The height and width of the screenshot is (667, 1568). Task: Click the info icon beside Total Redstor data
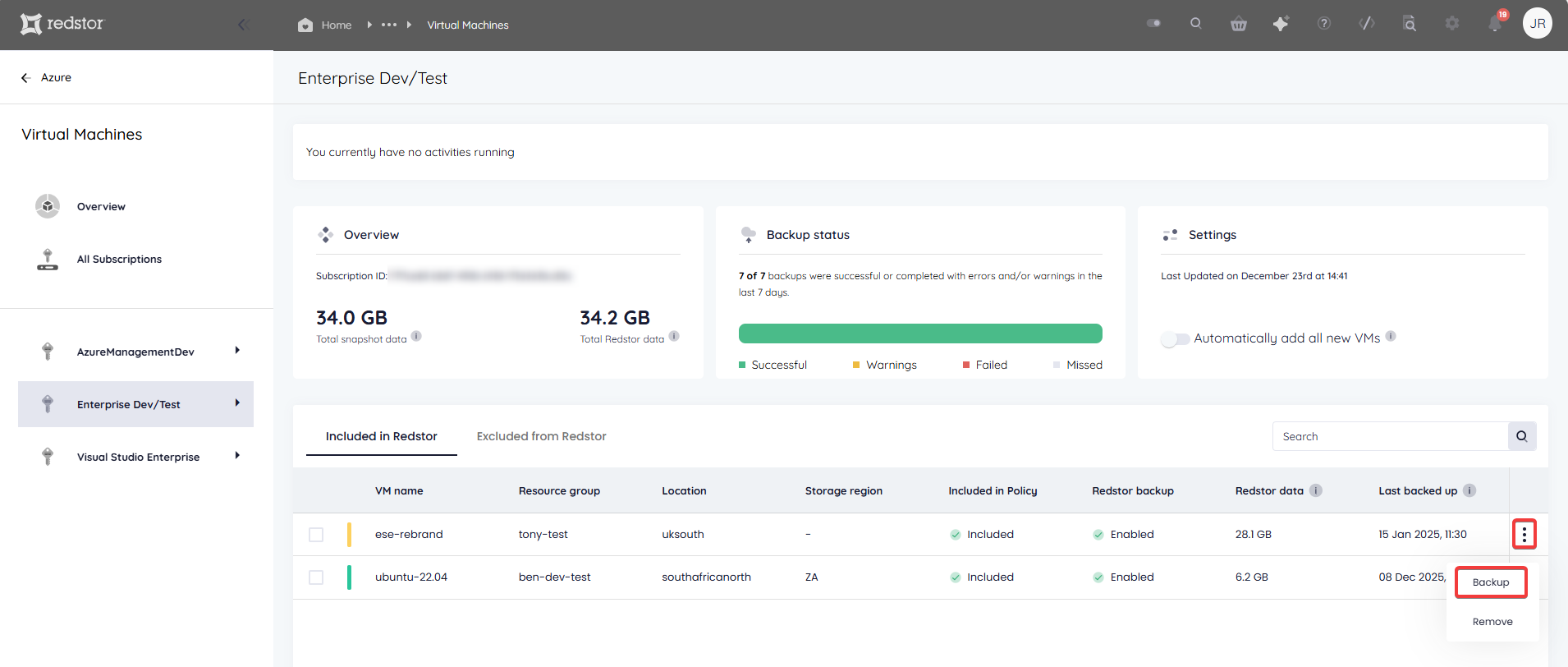tap(674, 336)
